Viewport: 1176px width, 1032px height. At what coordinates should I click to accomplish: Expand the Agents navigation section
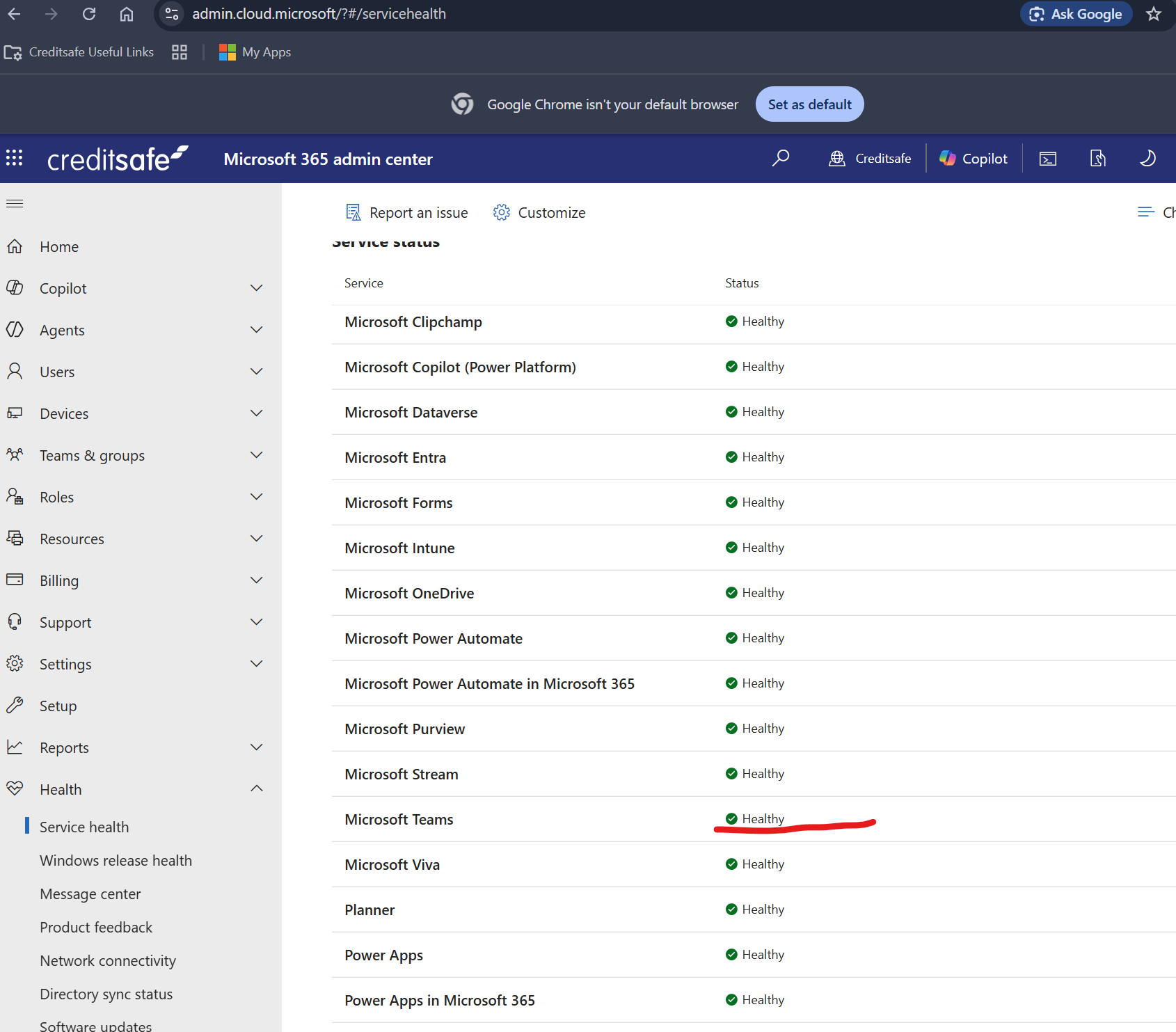coord(257,330)
